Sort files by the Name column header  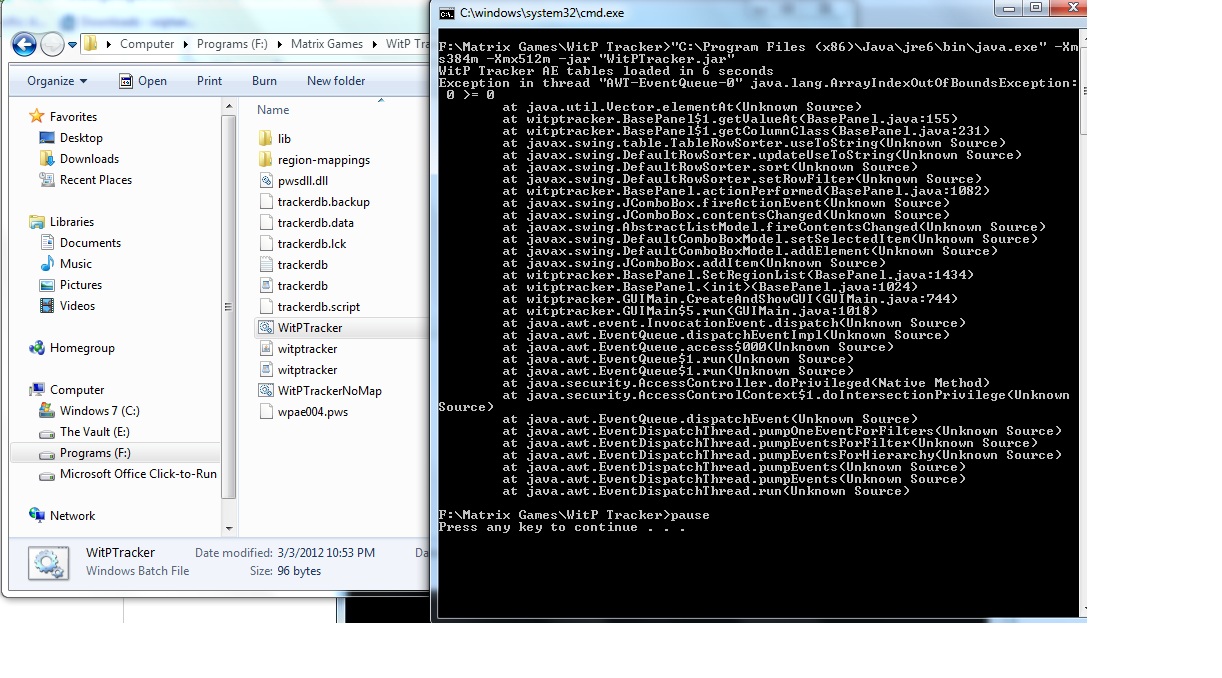pos(273,110)
